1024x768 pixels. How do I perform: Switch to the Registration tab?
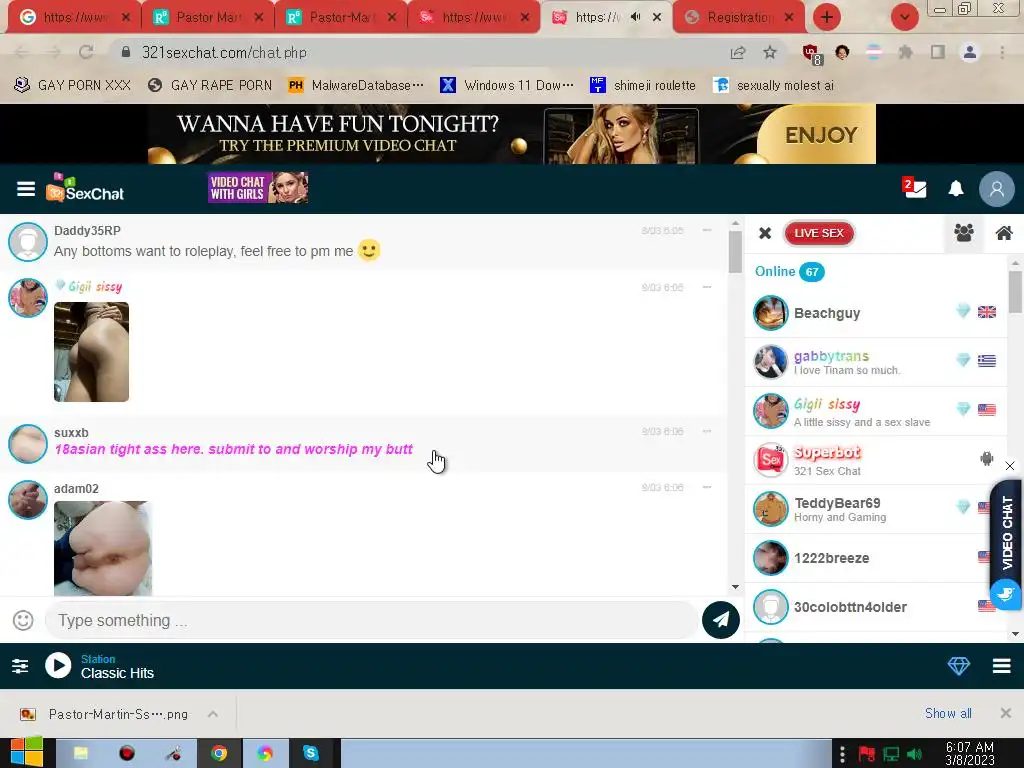[x=739, y=18]
